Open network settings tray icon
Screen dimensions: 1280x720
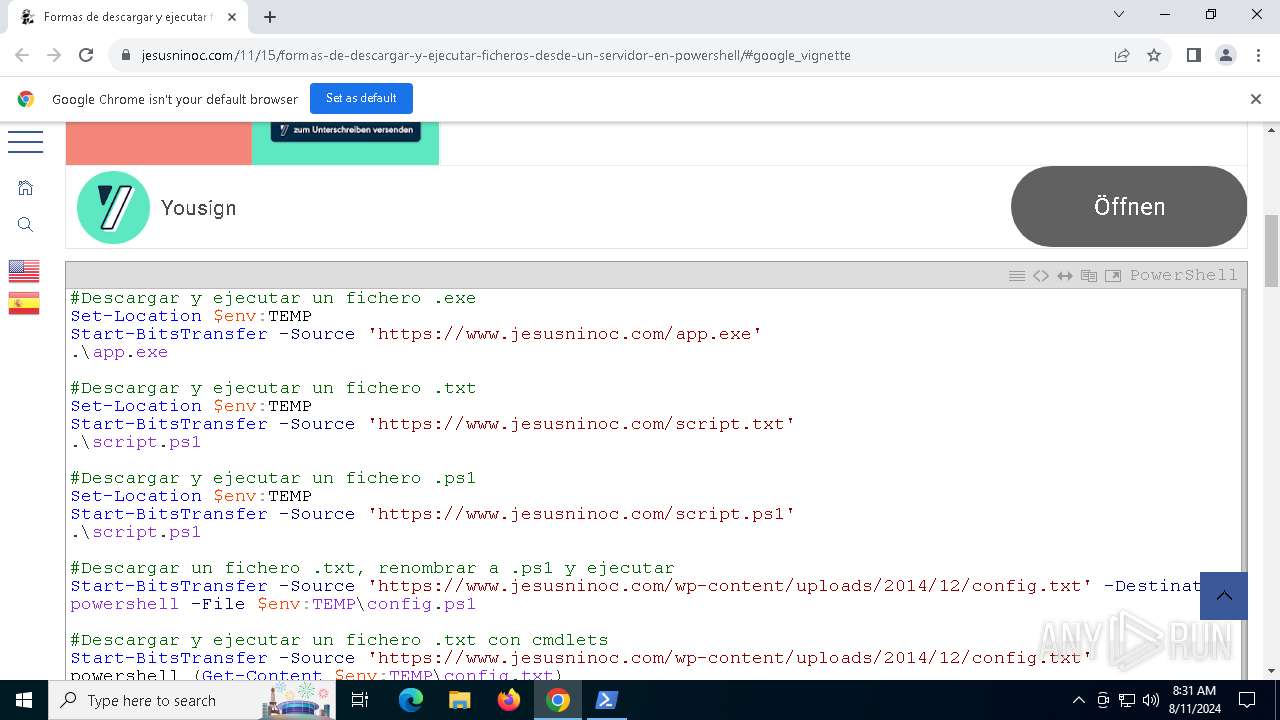coord(1127,700)
